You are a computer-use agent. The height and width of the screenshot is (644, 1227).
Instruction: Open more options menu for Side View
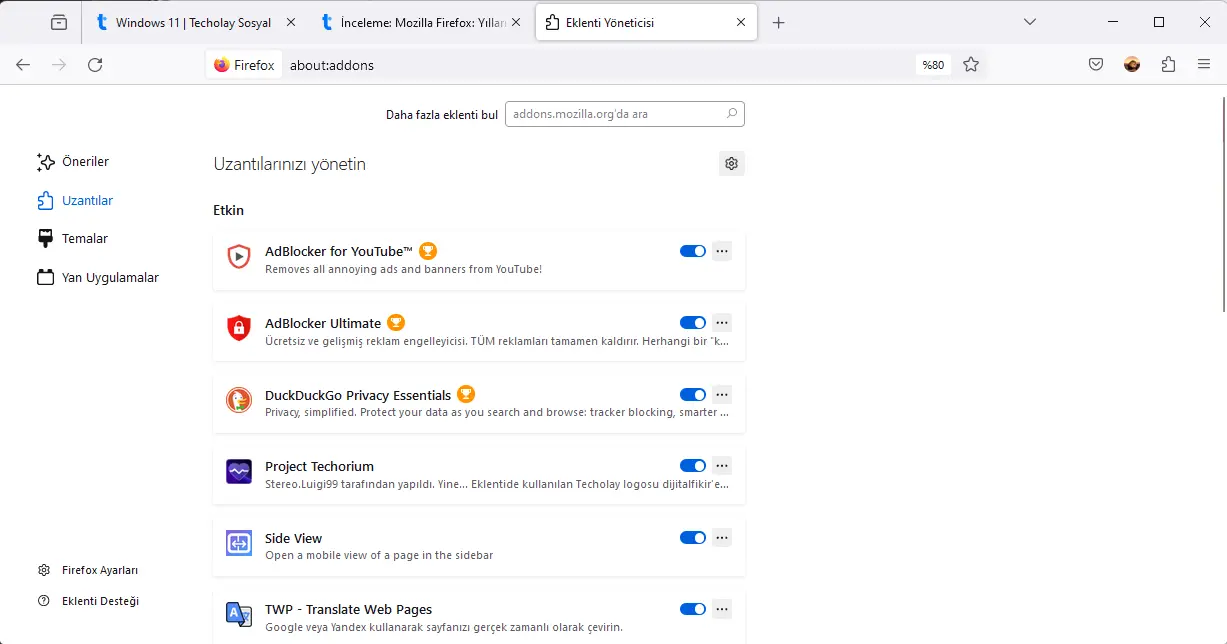point(722,538)
